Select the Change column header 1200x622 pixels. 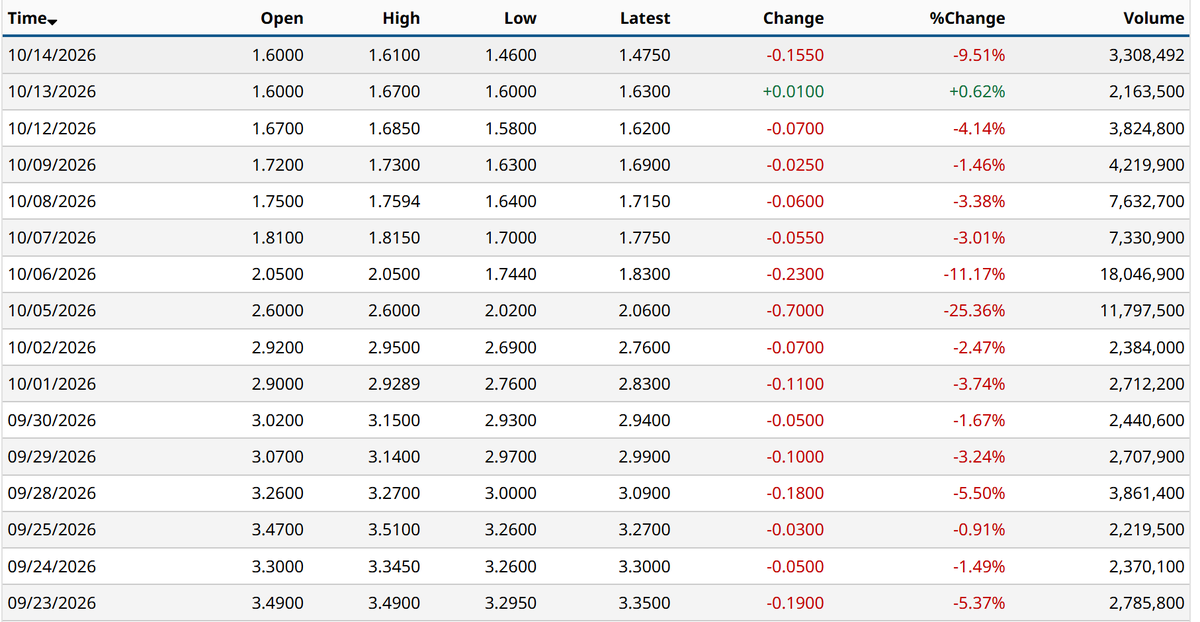click(794, 18)
